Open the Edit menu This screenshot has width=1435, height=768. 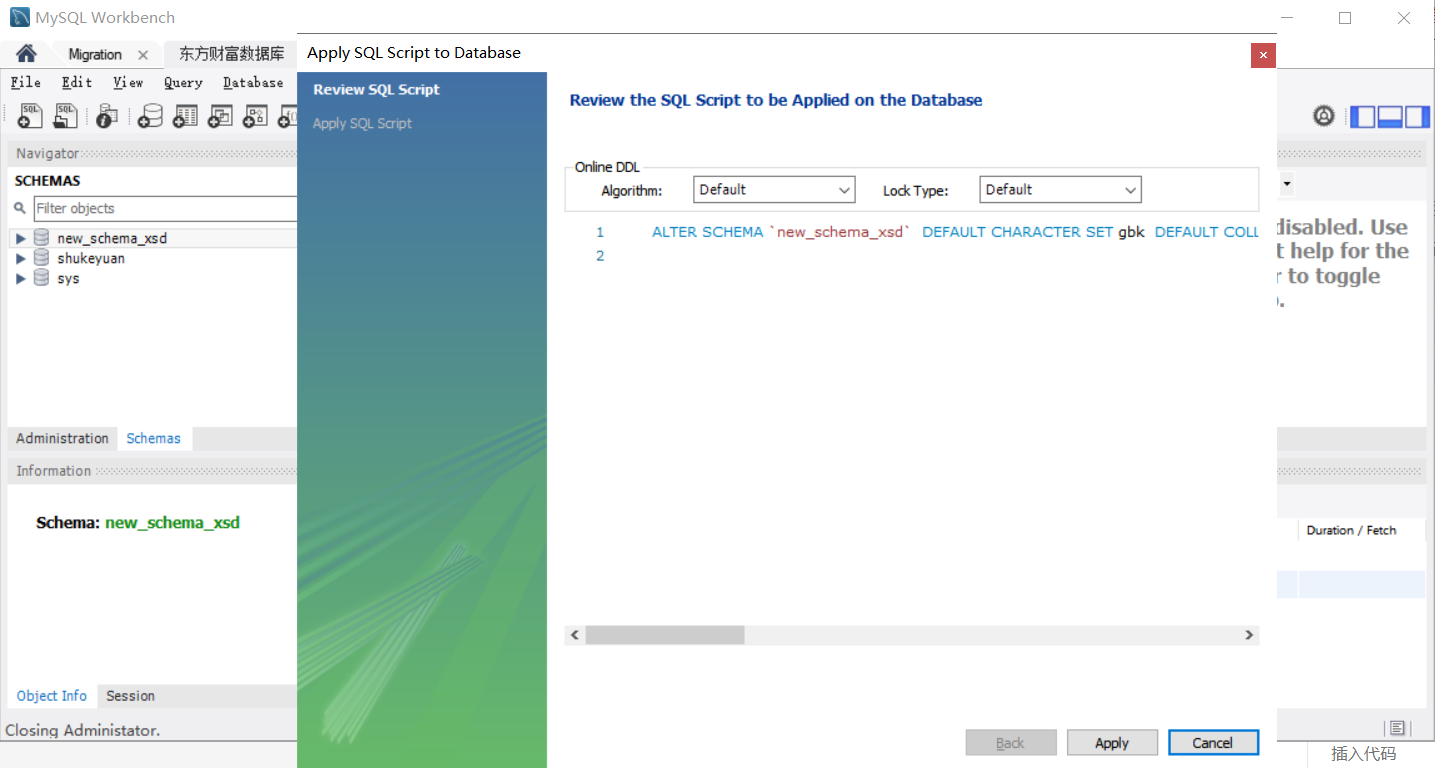[x=77, y=83]
